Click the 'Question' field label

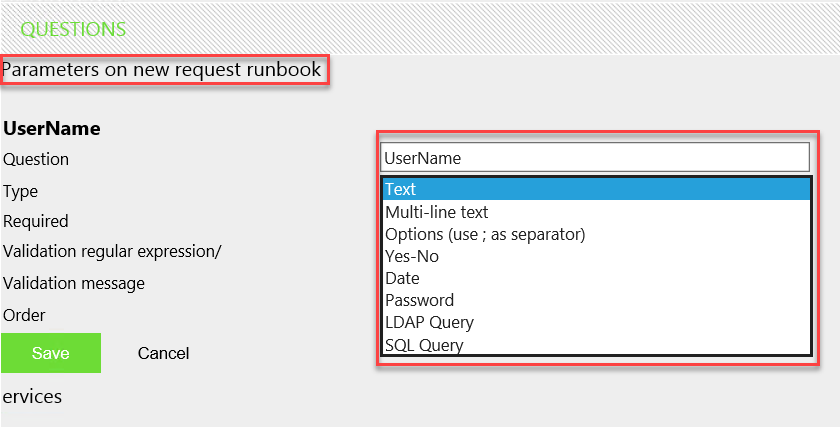point(36,159)
